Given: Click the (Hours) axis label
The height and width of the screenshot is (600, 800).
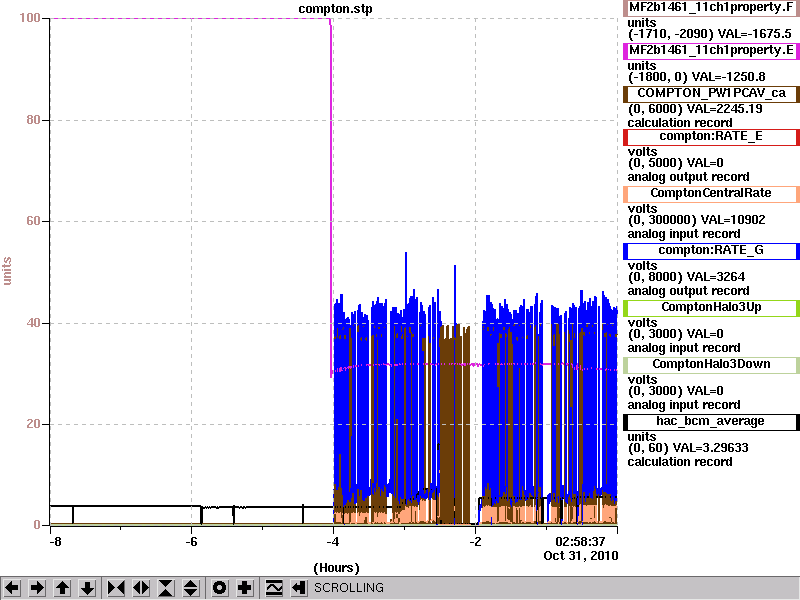Looking at the screenshot, I should [x=336, y=568].
